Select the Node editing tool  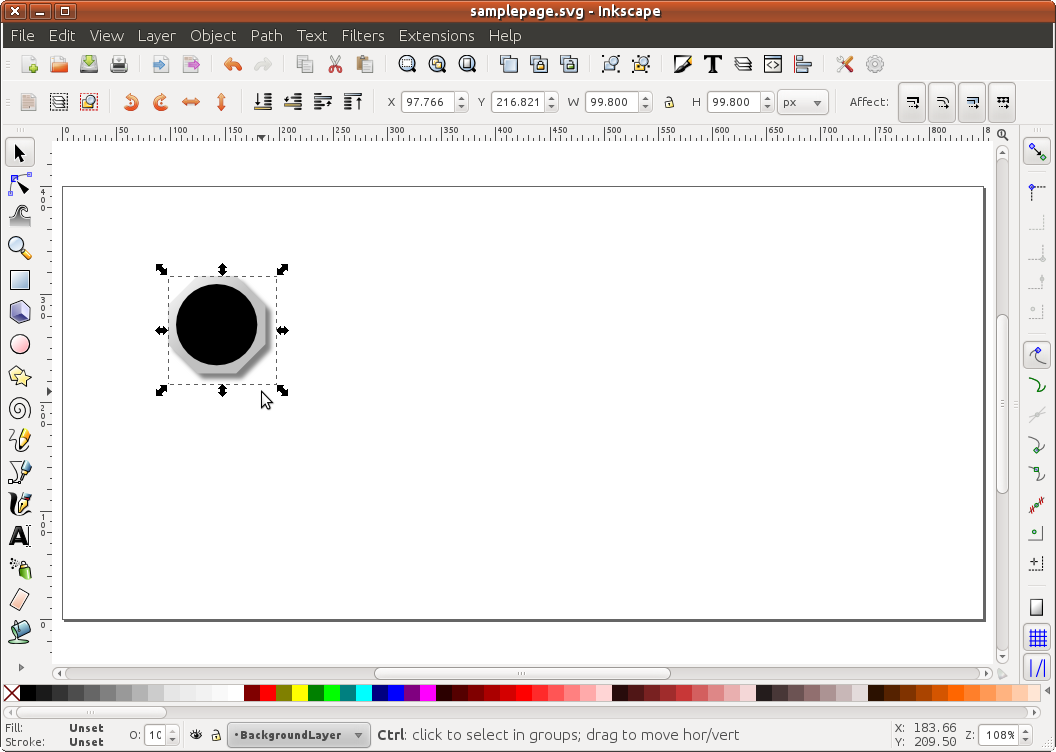click(19, 184)
